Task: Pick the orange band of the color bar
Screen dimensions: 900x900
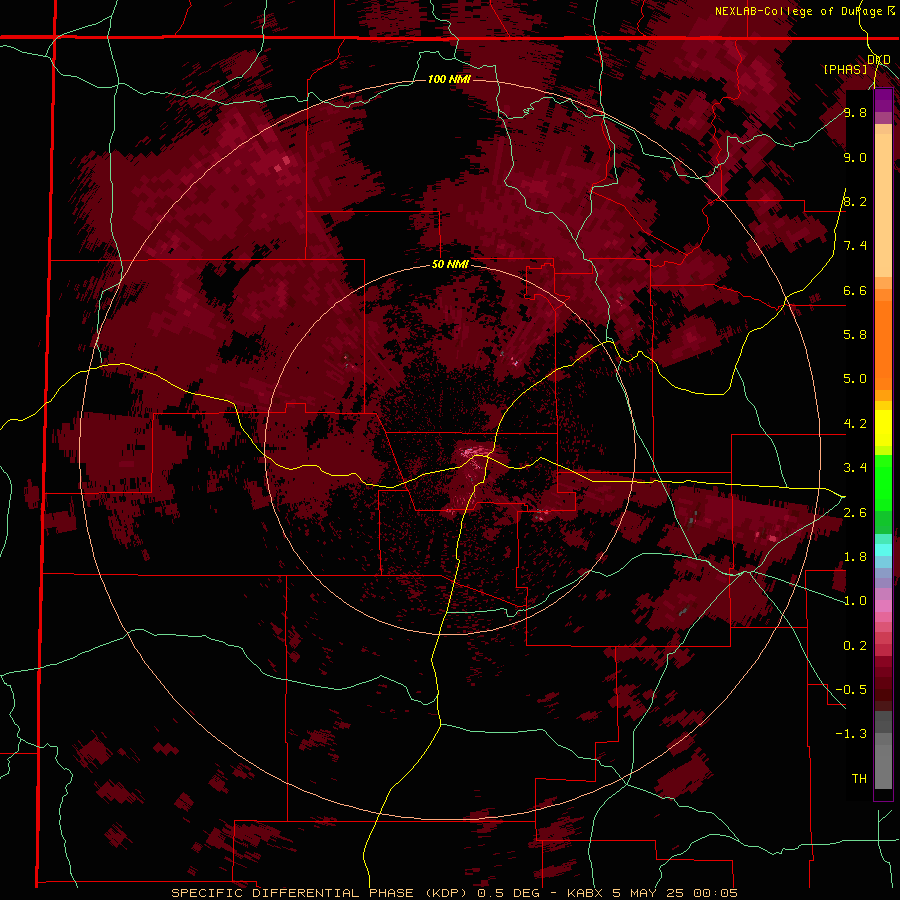Action: coord(883,346)
